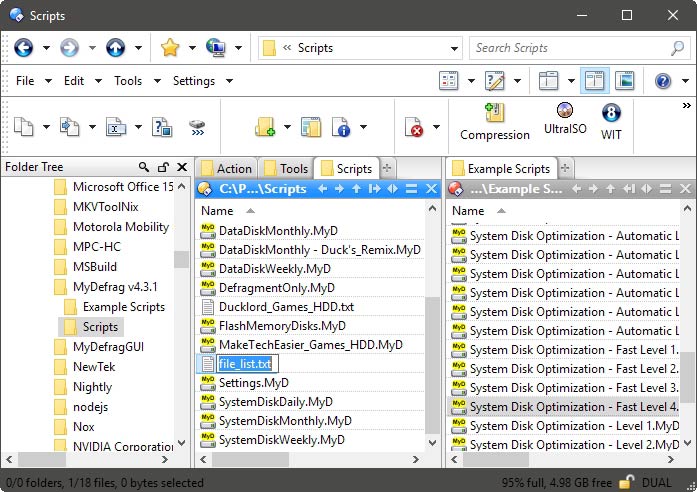Toggle dual pane layout view
Viewport: 697px width, 492px height.
click(594, 81)
